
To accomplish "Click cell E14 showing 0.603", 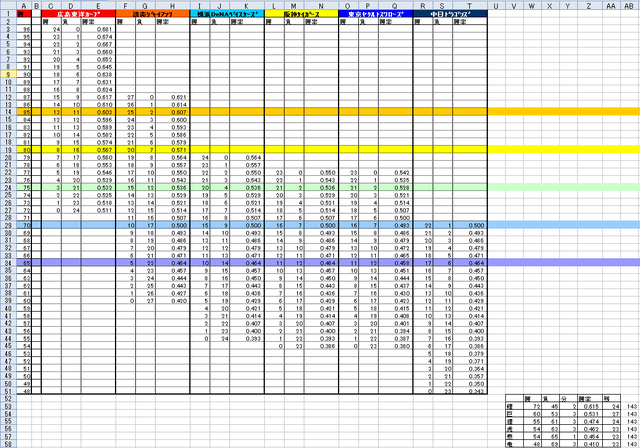I will tap(98, 112).
